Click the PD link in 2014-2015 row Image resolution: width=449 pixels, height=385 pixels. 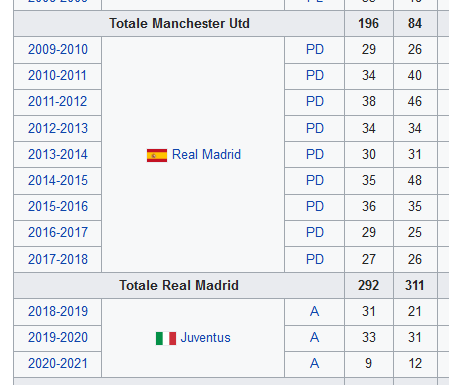click(315, 180)
